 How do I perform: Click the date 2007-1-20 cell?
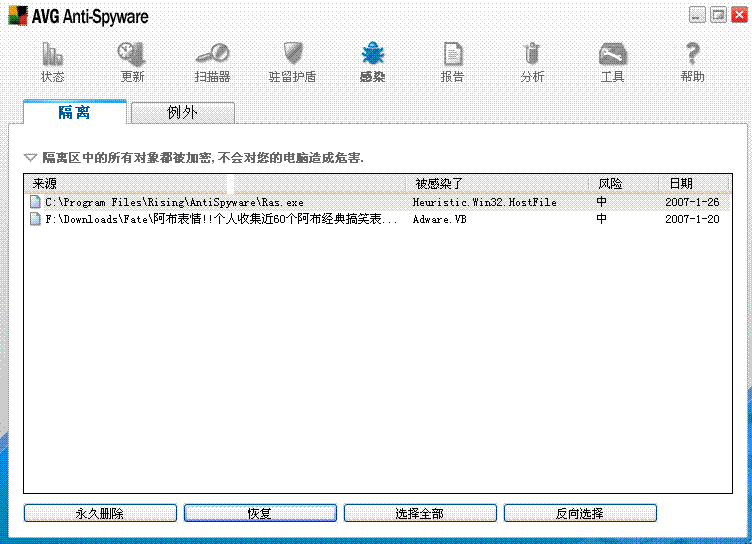pos(692,219)
